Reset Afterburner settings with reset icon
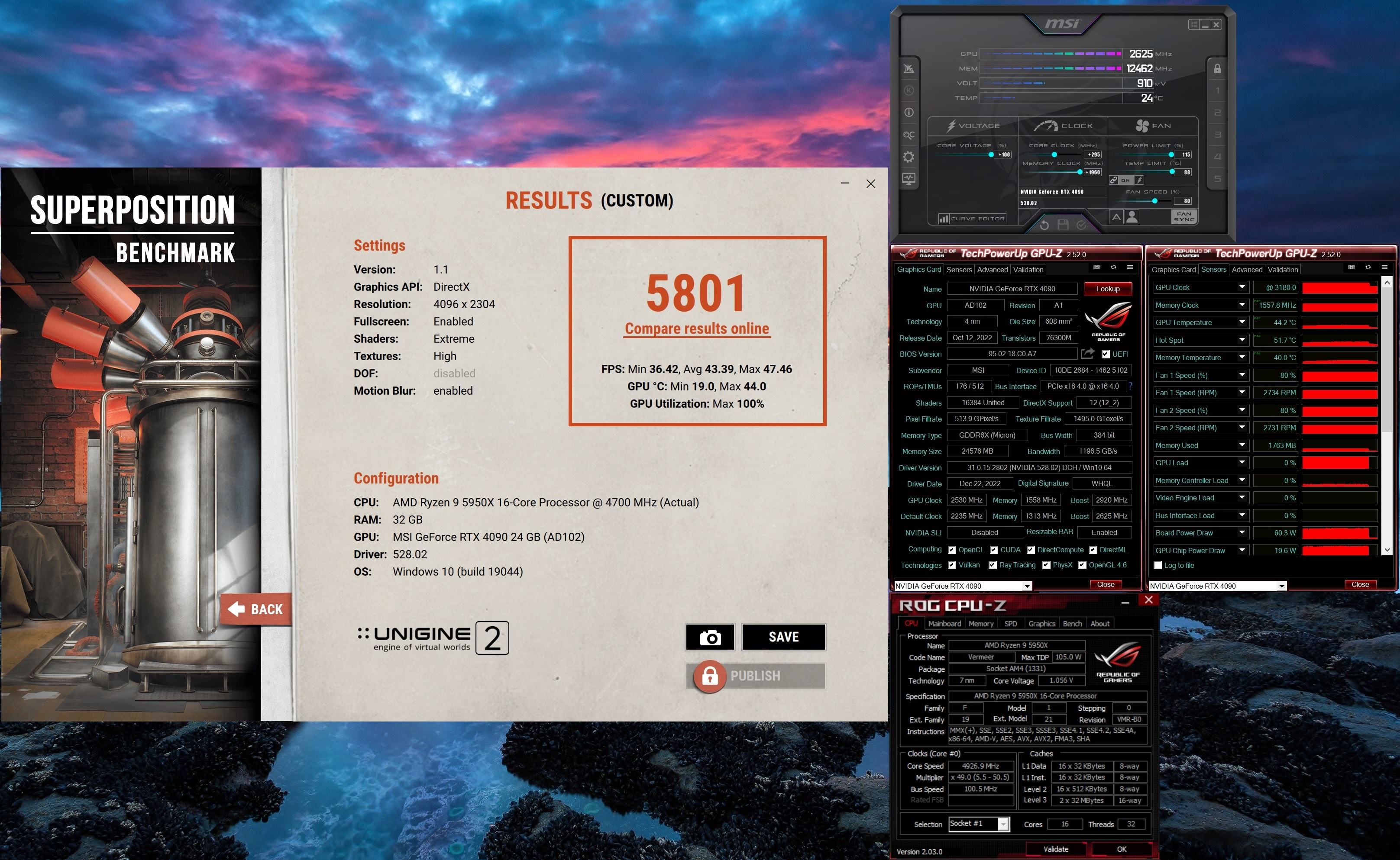The height and width of the screenshot is (860, 1400). [x=1044, y=225]
